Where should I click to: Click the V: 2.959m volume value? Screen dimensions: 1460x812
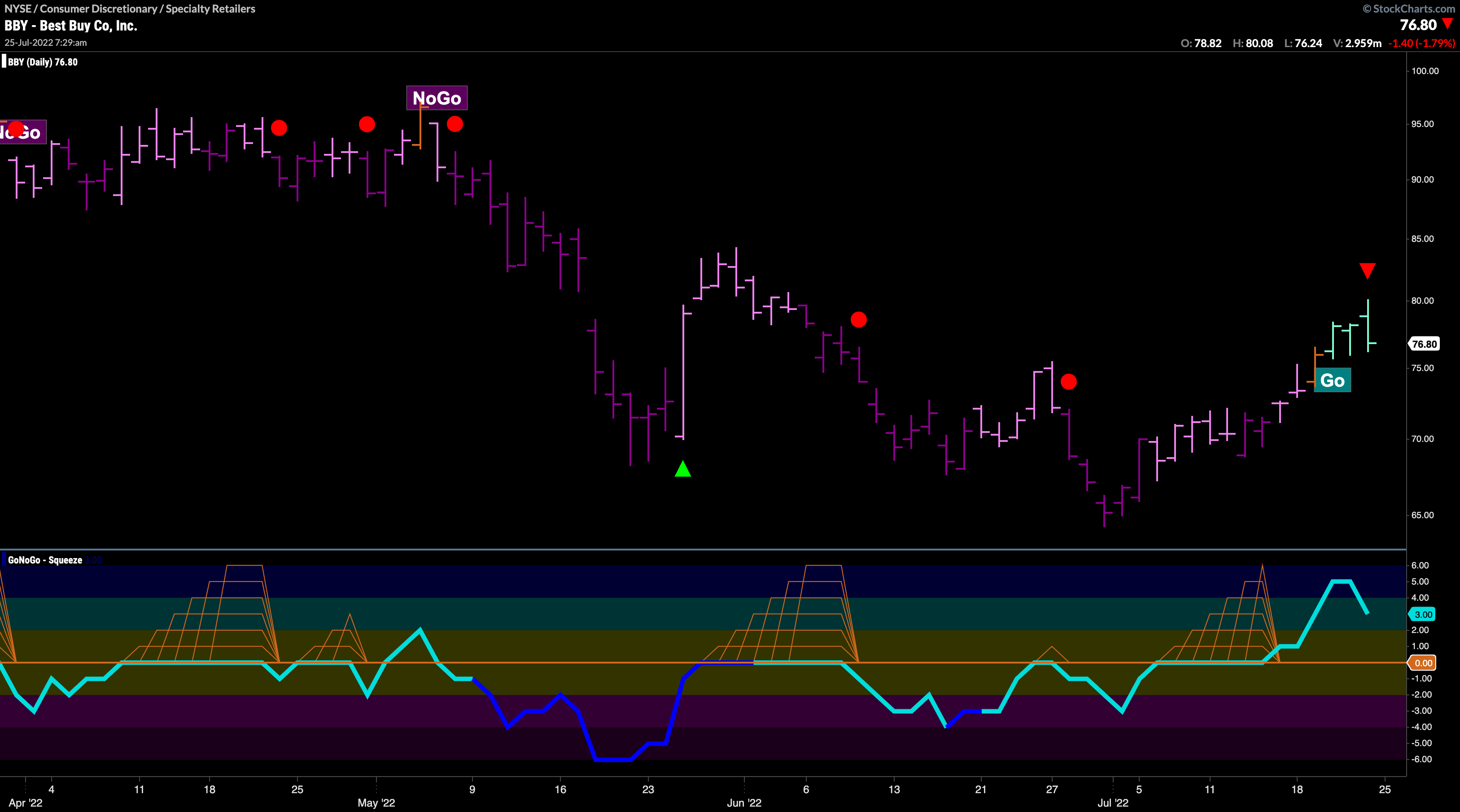click(x=1357, y=43)
